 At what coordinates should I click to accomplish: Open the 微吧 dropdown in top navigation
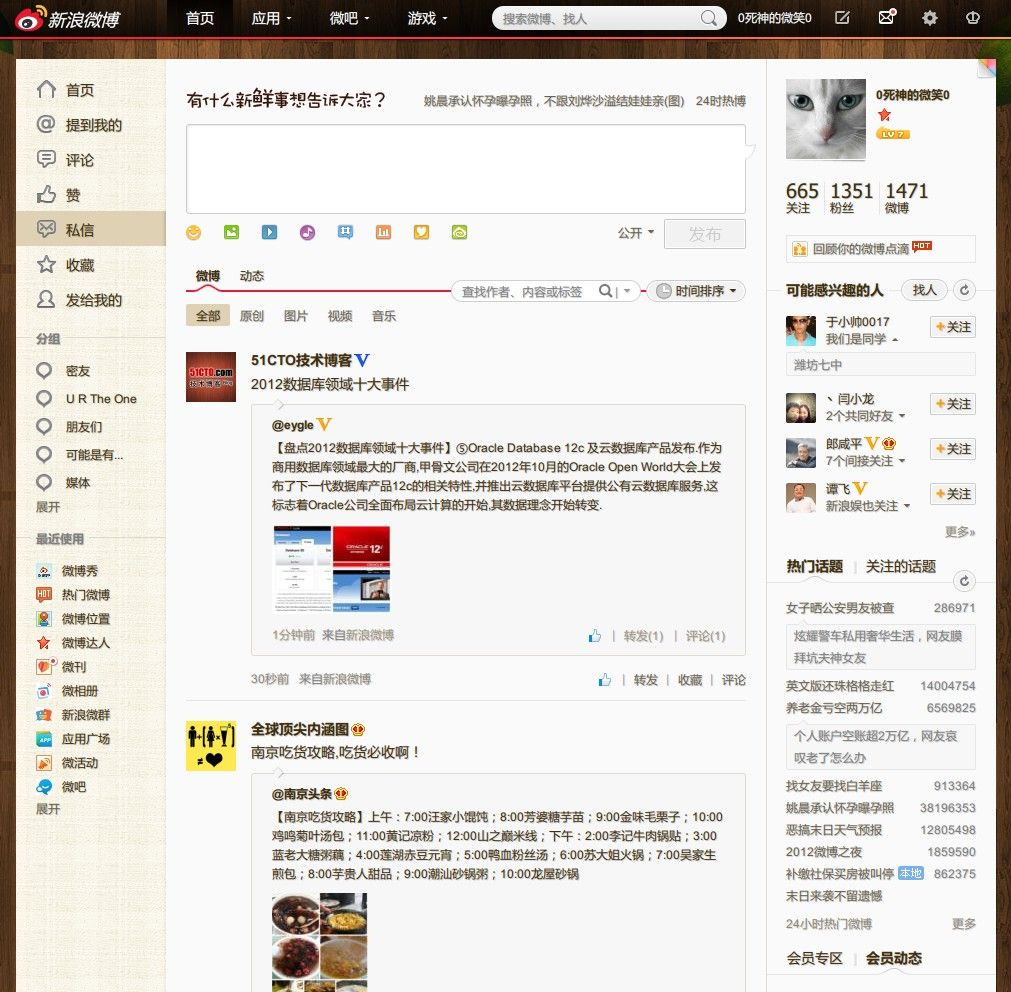[349, 19]
